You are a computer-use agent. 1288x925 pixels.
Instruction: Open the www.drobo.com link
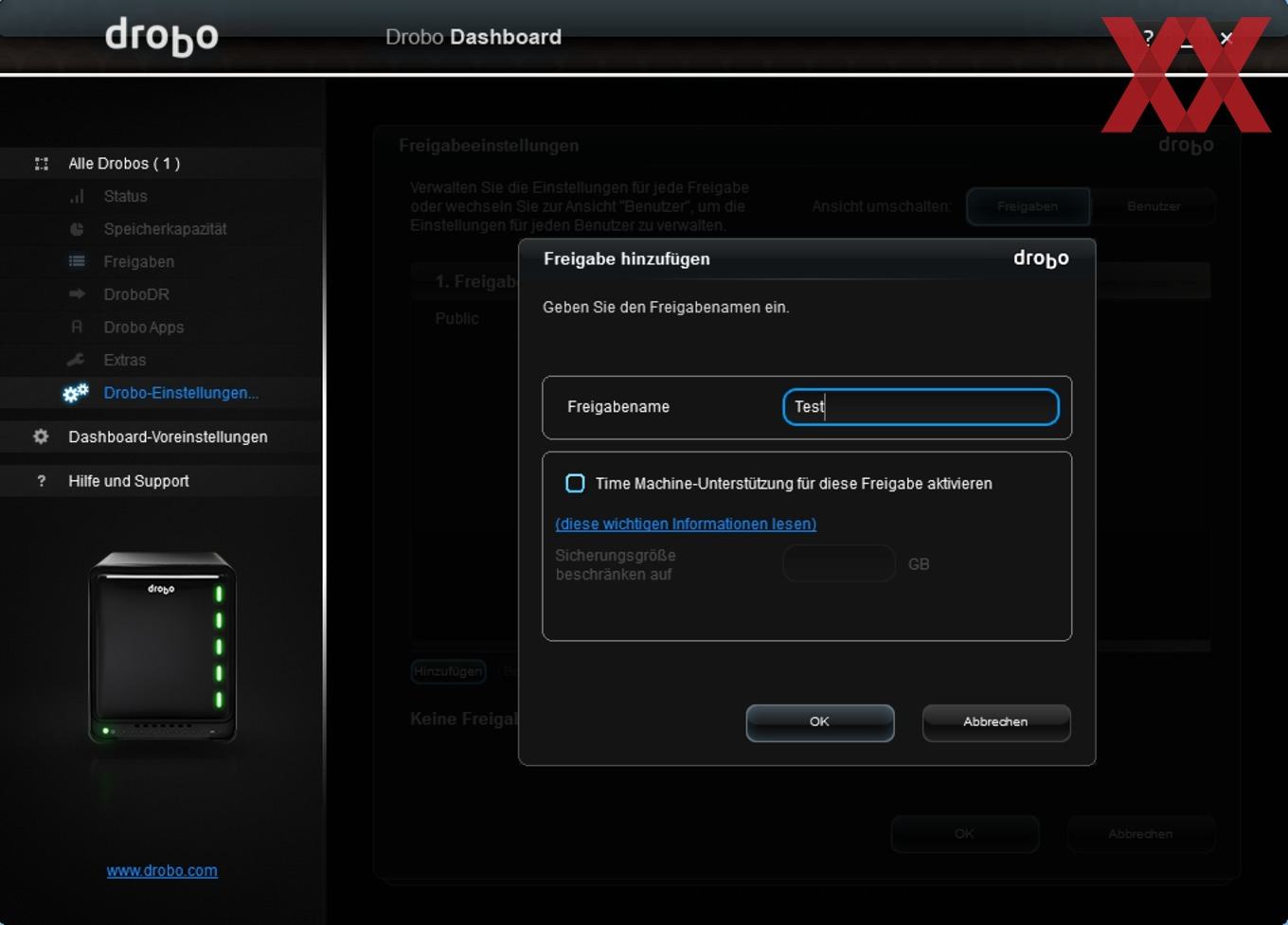point(162,870)
